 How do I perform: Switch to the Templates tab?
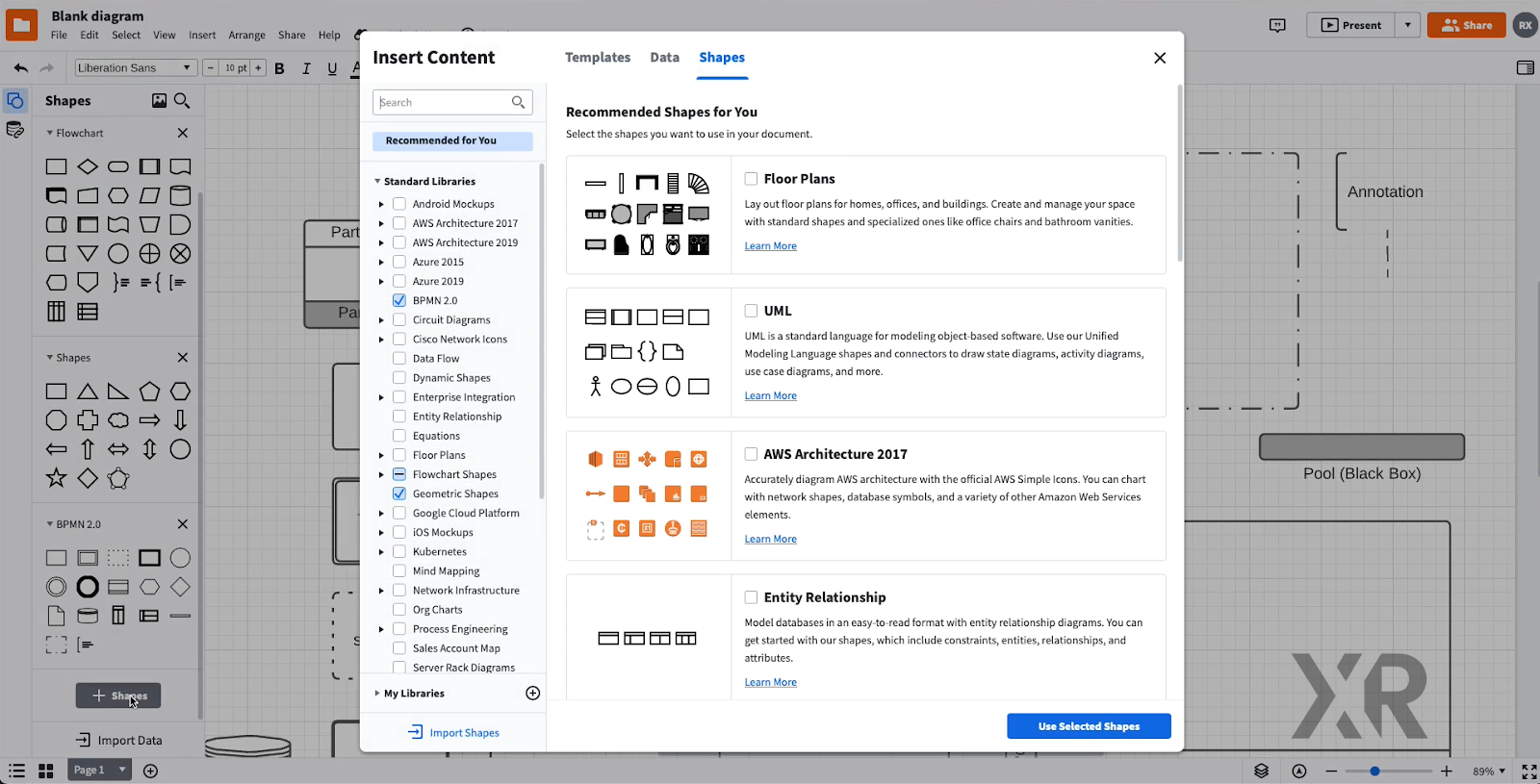tap(598, 58)
